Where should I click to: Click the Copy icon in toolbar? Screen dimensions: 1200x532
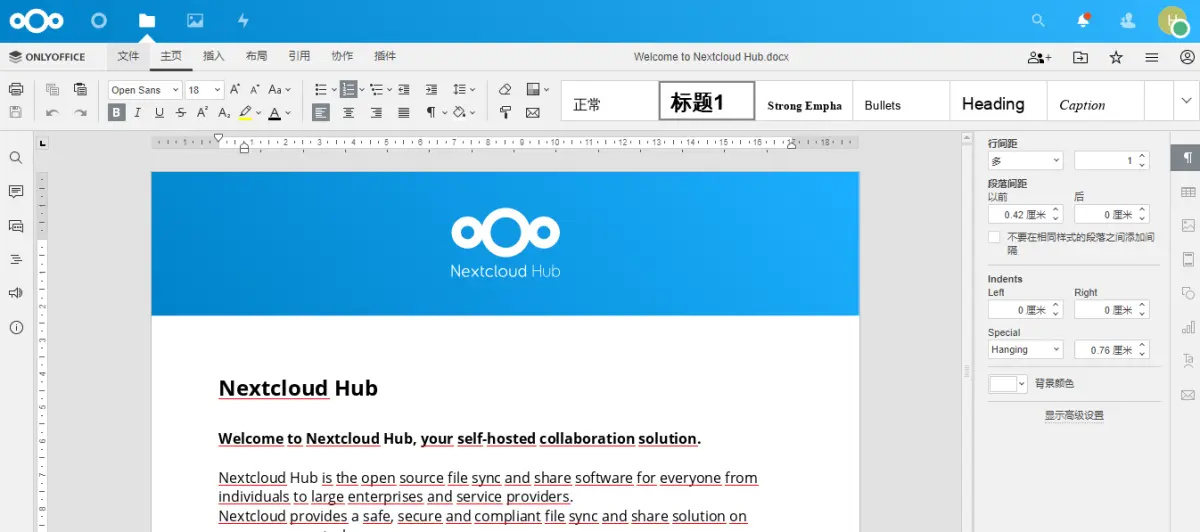52,89
